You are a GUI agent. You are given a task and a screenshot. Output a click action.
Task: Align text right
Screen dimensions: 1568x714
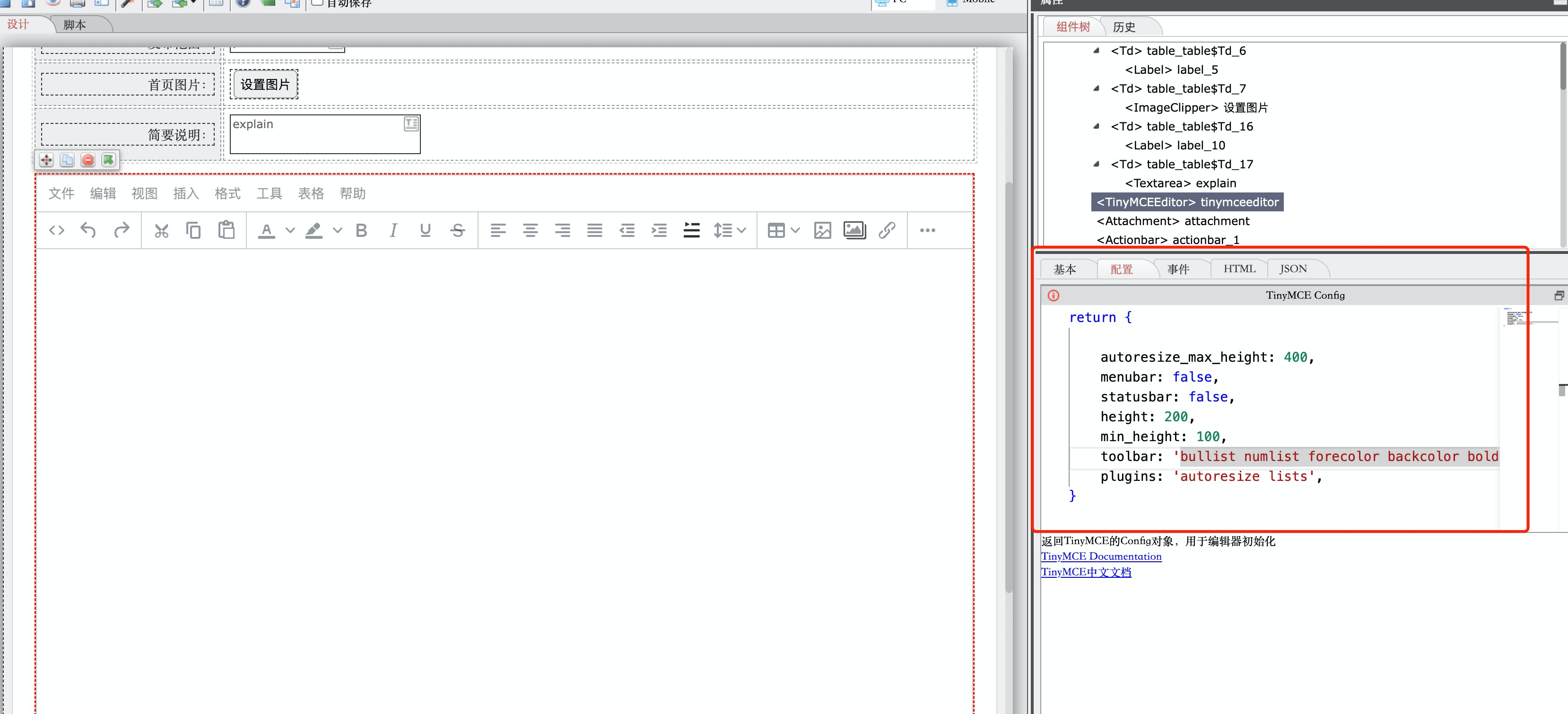[562, 230]
